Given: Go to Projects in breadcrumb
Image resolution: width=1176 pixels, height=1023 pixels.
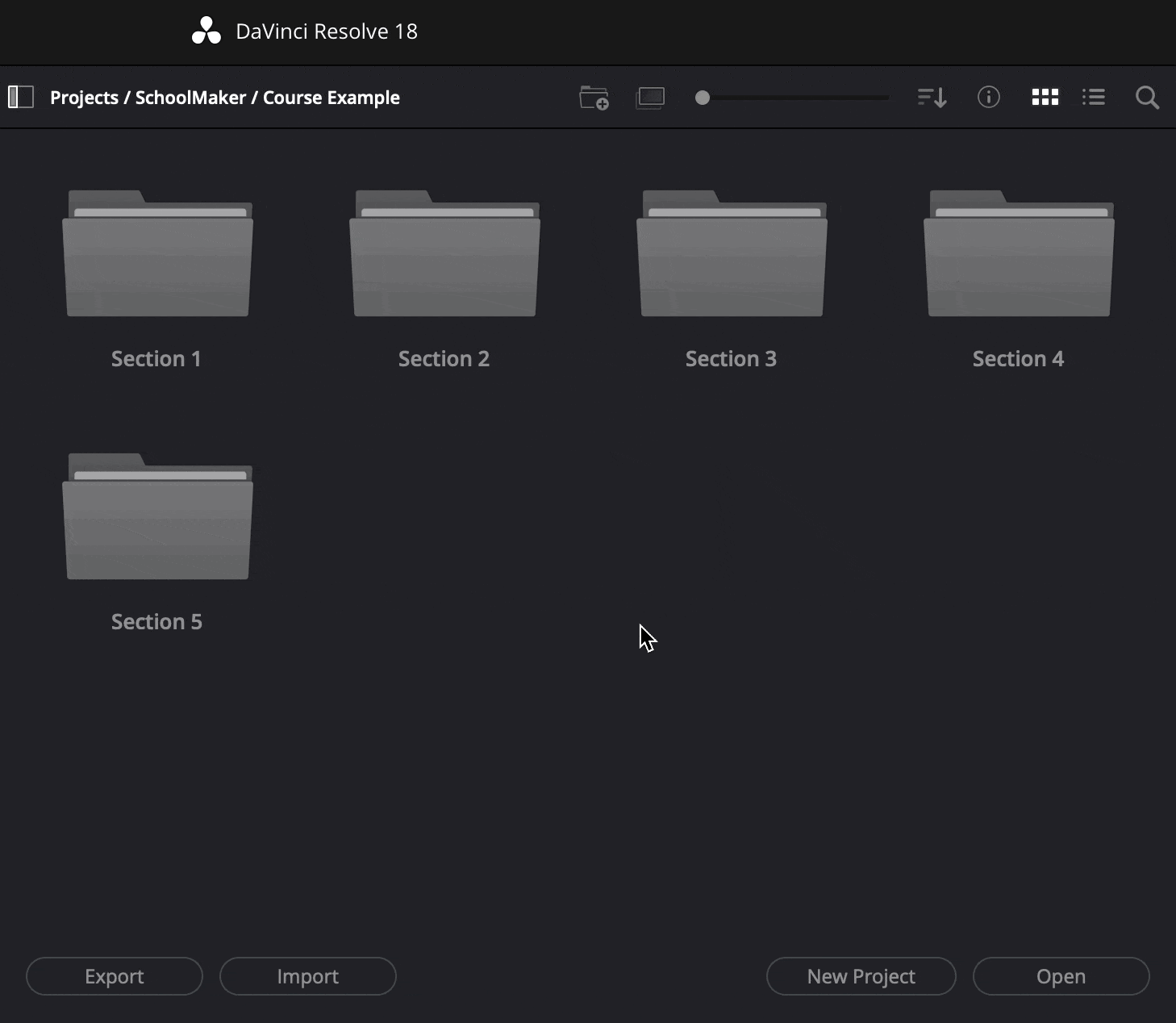Looking at the screenshot, I should (84, 98).
